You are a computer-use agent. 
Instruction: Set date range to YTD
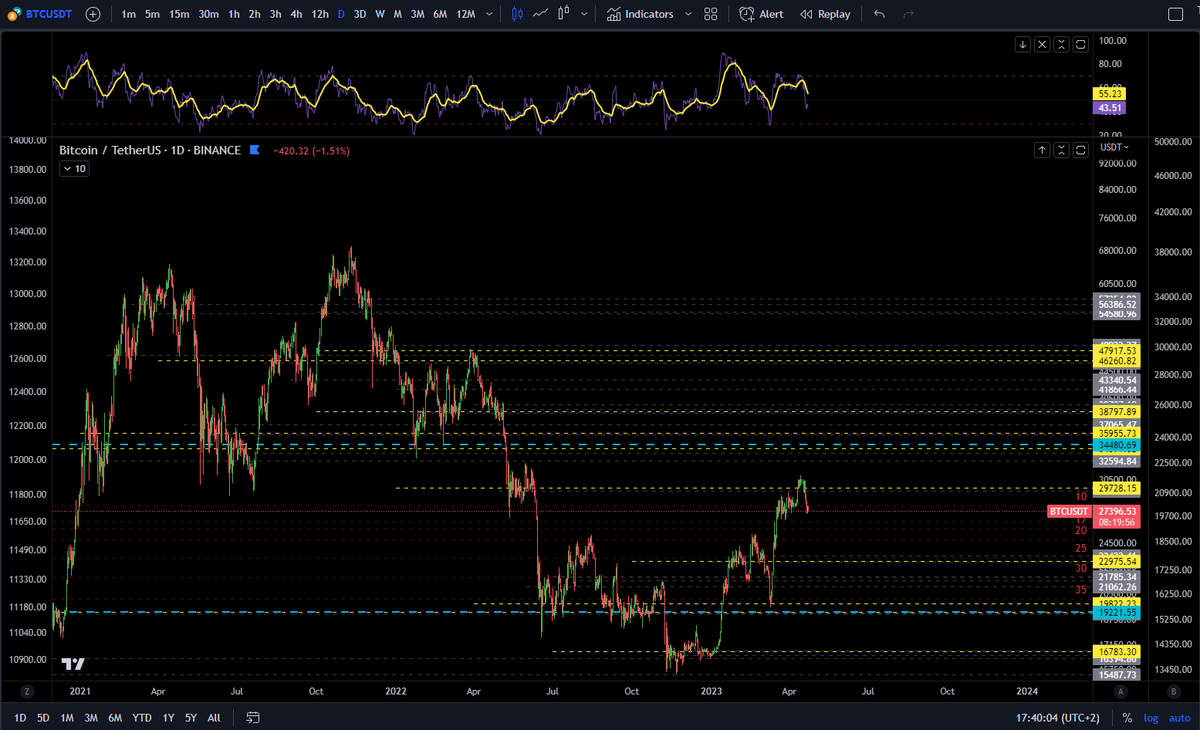pyautogui.click(x=142, y=717)
